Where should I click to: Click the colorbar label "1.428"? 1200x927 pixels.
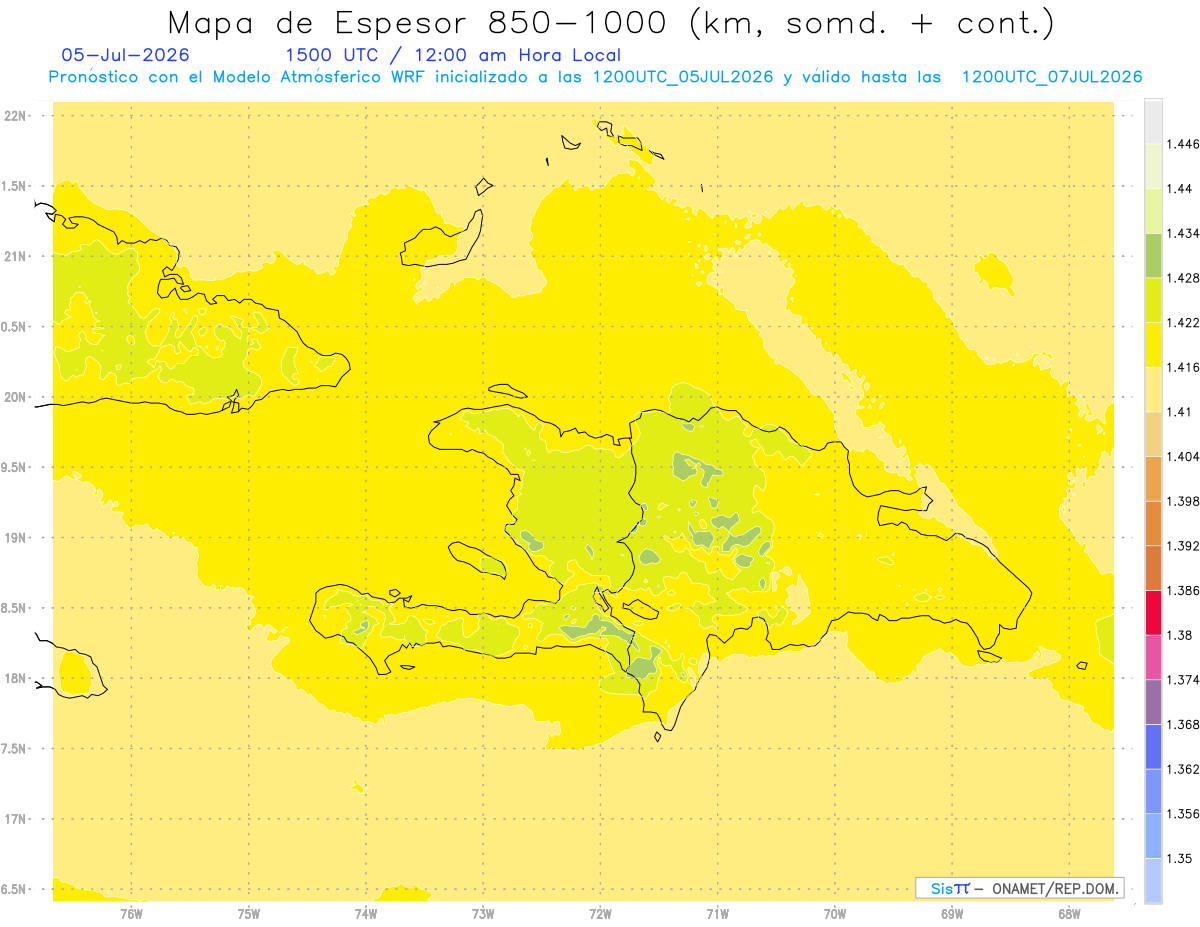pos(1183,278)
